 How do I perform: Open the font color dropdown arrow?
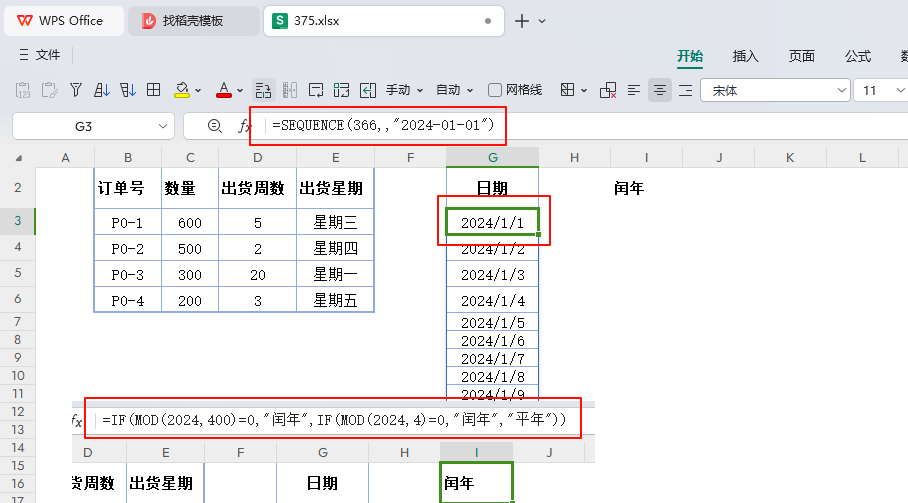tap(240, 90)
